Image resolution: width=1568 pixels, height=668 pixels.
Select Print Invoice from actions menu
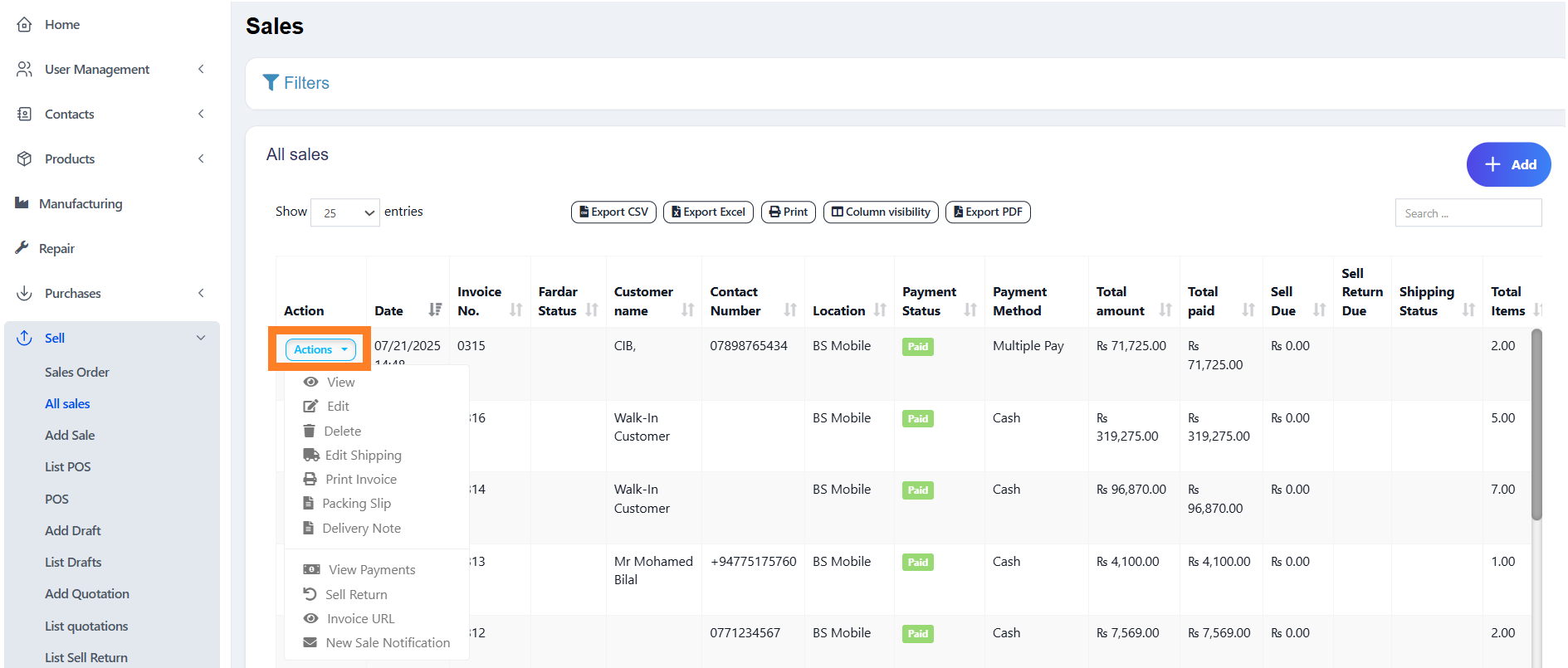point(360,480)
